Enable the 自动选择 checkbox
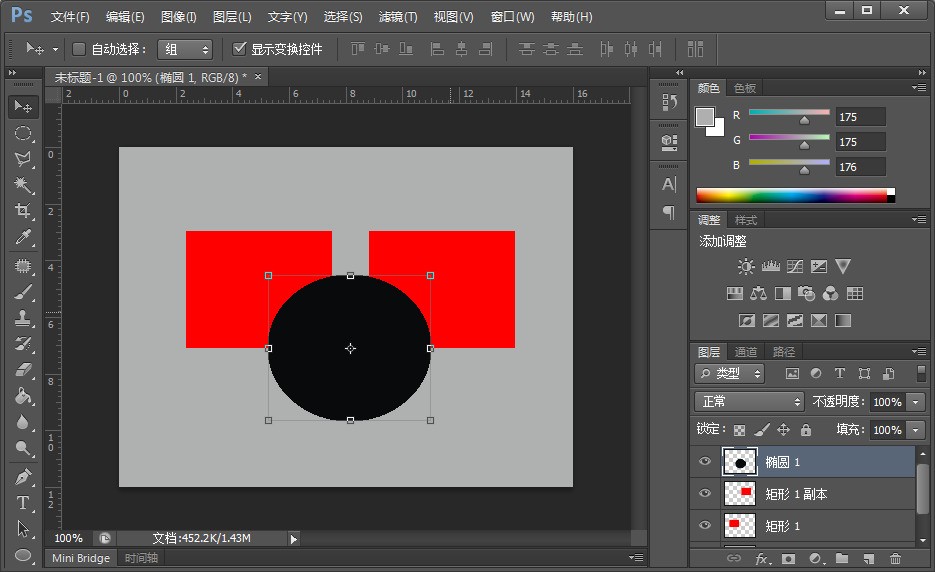Viewport: 935px width, 572px height. [79, 49]
